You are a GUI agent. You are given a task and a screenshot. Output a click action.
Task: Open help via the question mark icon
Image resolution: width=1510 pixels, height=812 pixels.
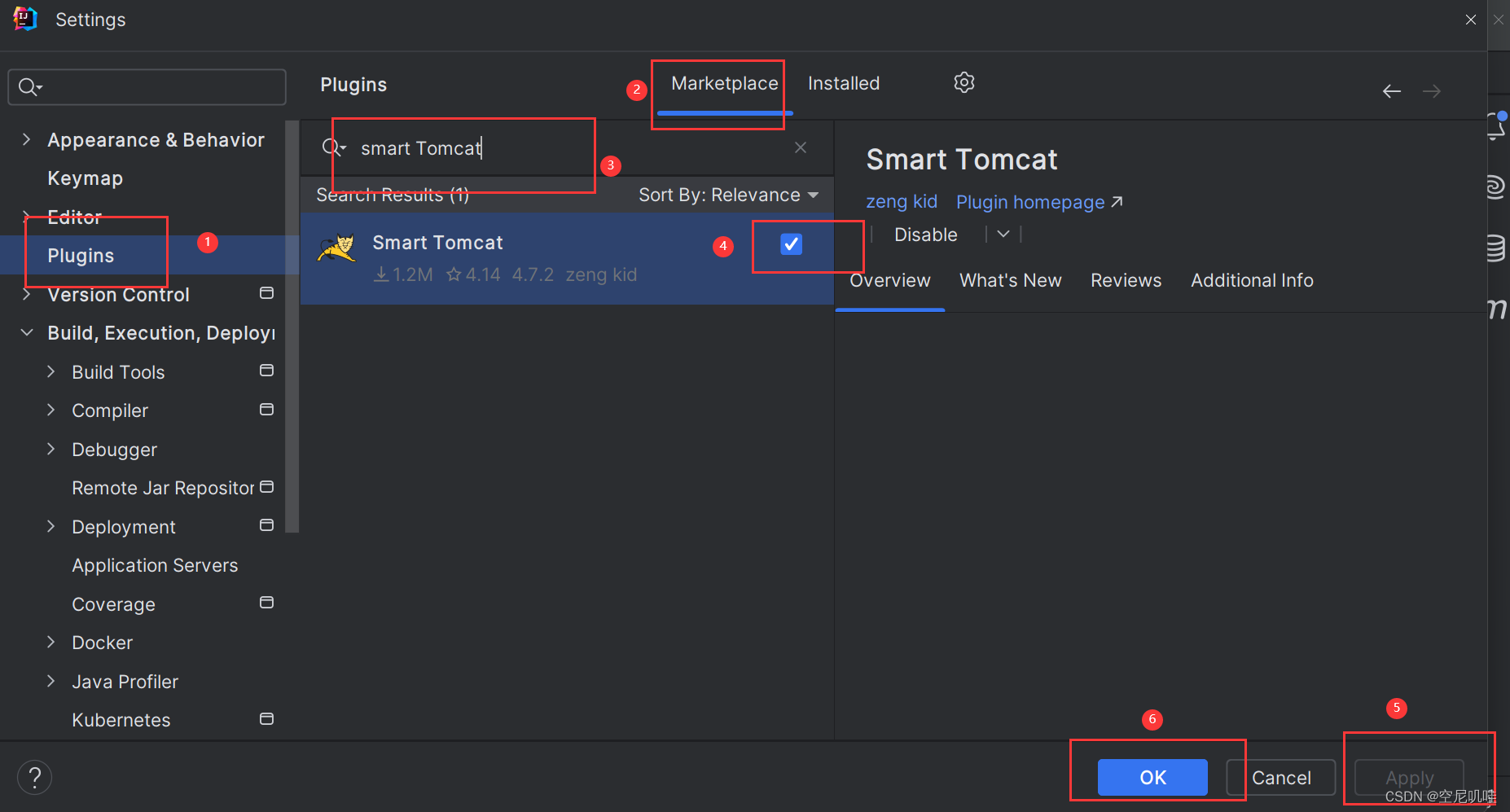pyautogui.click(x=34, y=777)
